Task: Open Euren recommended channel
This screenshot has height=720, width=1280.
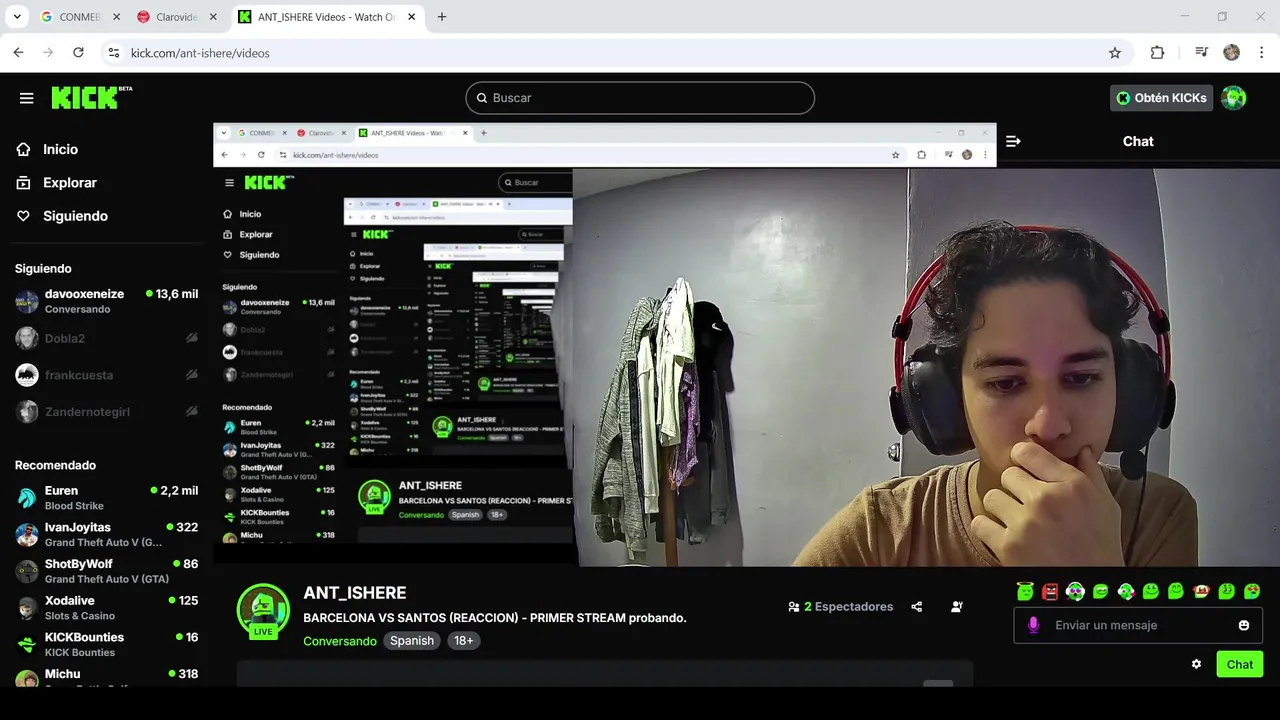Action: click(106, 498)
